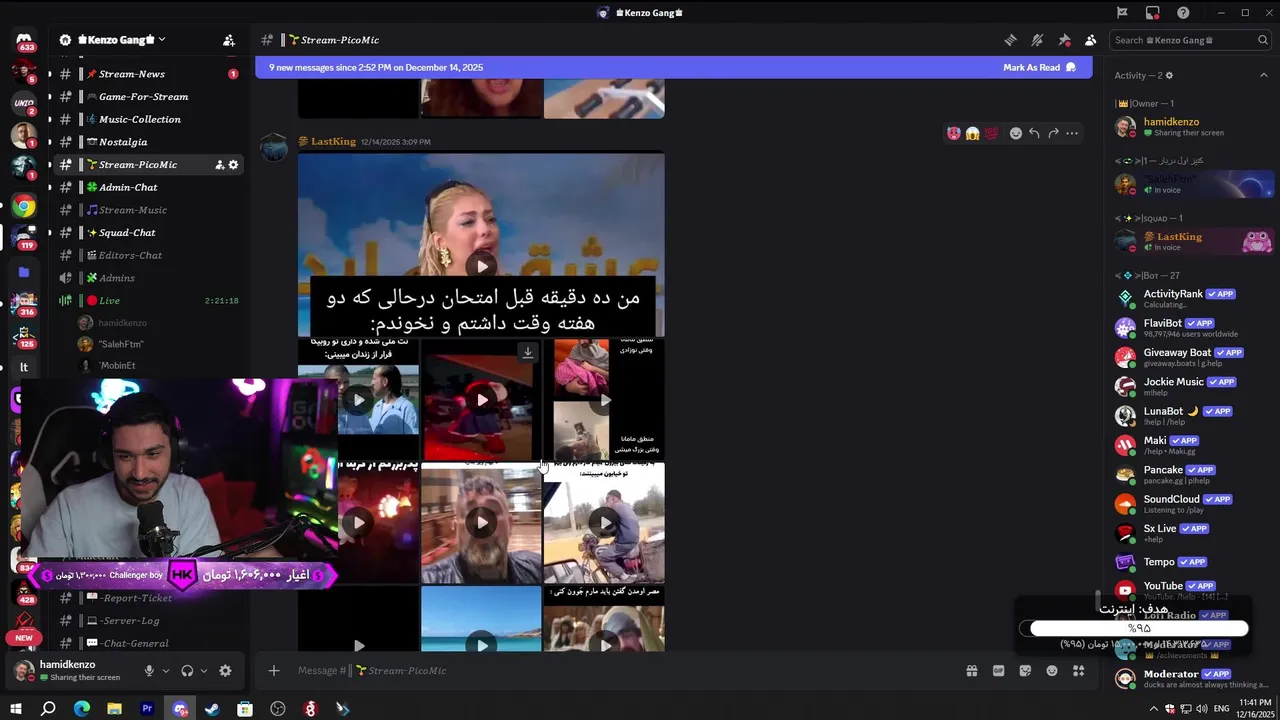Click the inbox flag icon in title bar
The width and height of the screenshot is (1280, 720).
[1122, 13]
